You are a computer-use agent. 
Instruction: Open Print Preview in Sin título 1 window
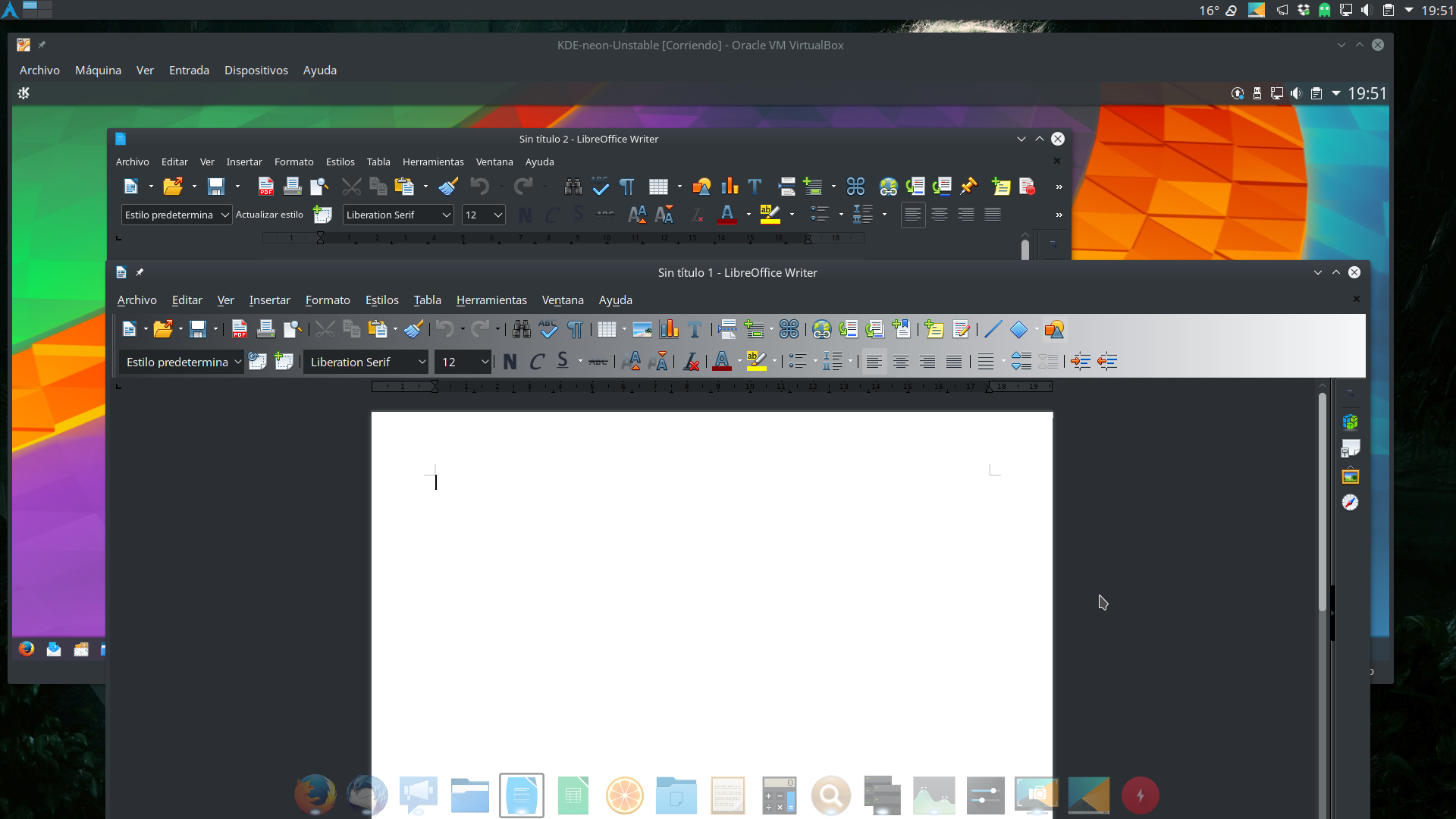pos(292,329)
